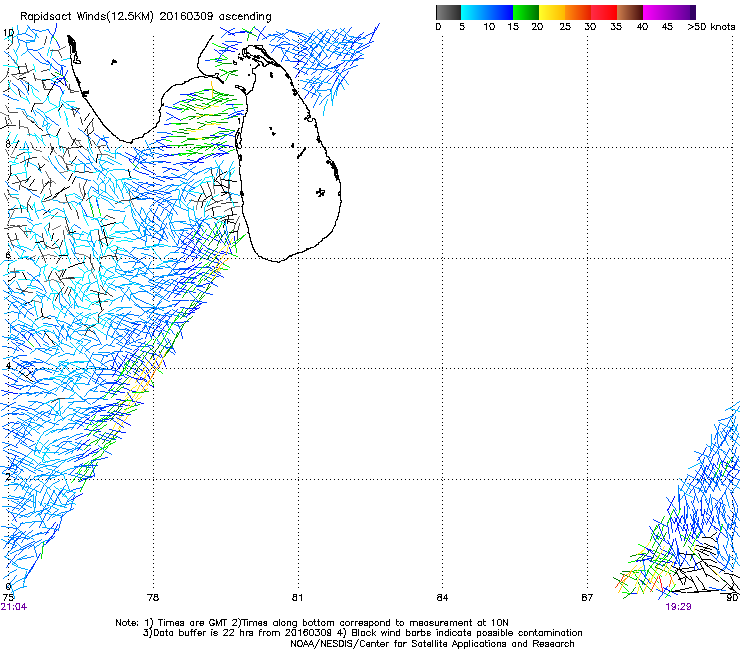The height and width of the screenshot is (650, 740).
Task: Click the green 15-20 knots swatch
Action: (x=526, y=12)
